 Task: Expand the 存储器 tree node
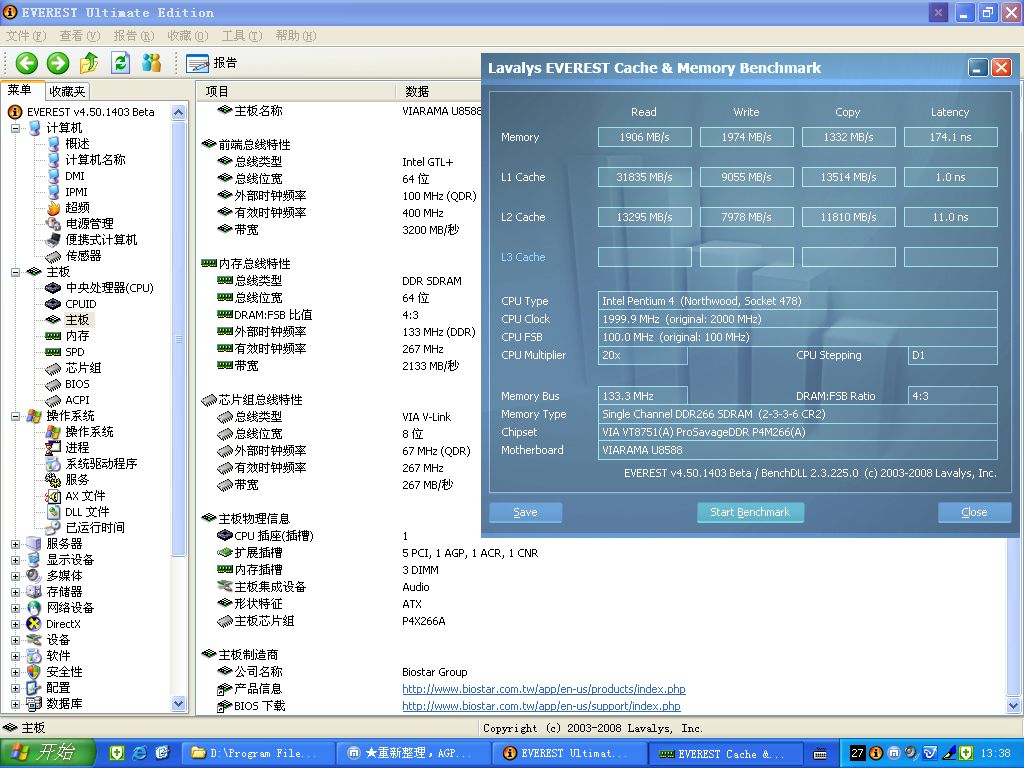pos(15,592)
